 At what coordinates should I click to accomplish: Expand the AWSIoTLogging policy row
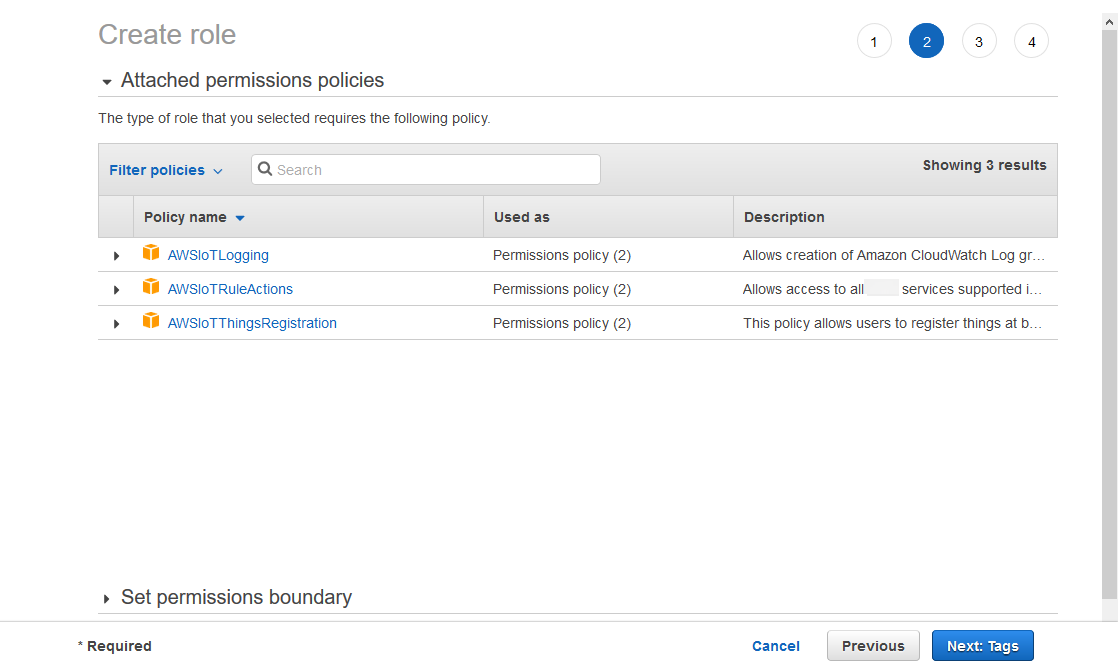[116, 256]
